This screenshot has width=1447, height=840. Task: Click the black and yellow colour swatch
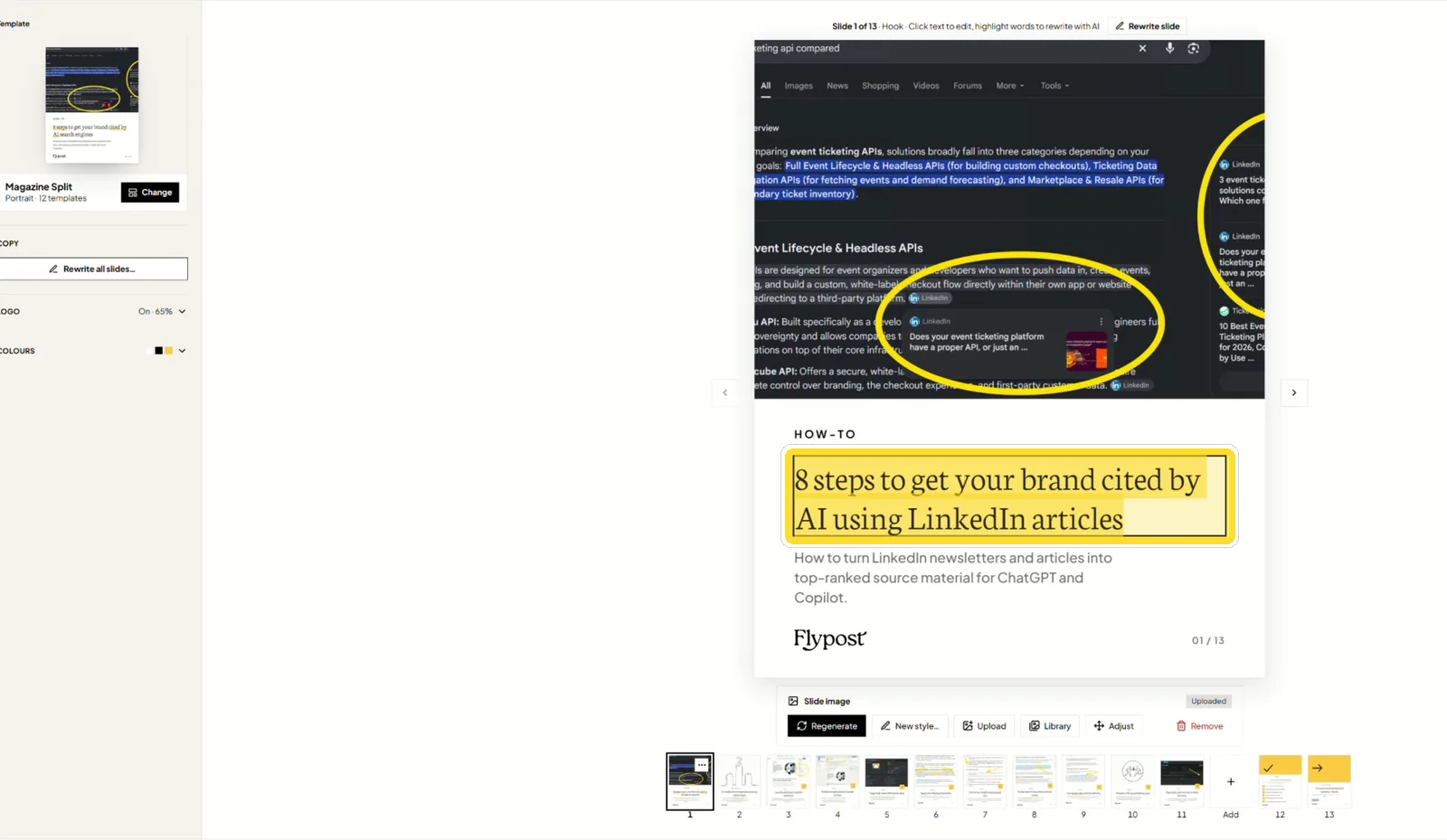tap(163, 351)
